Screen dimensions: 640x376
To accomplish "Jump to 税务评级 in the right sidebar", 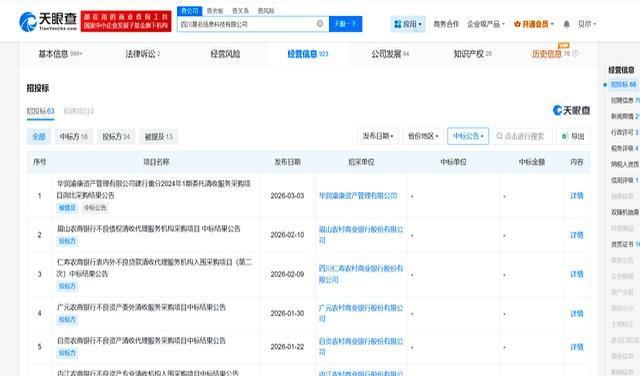I will pyautogui.click(x=625, y=148).
